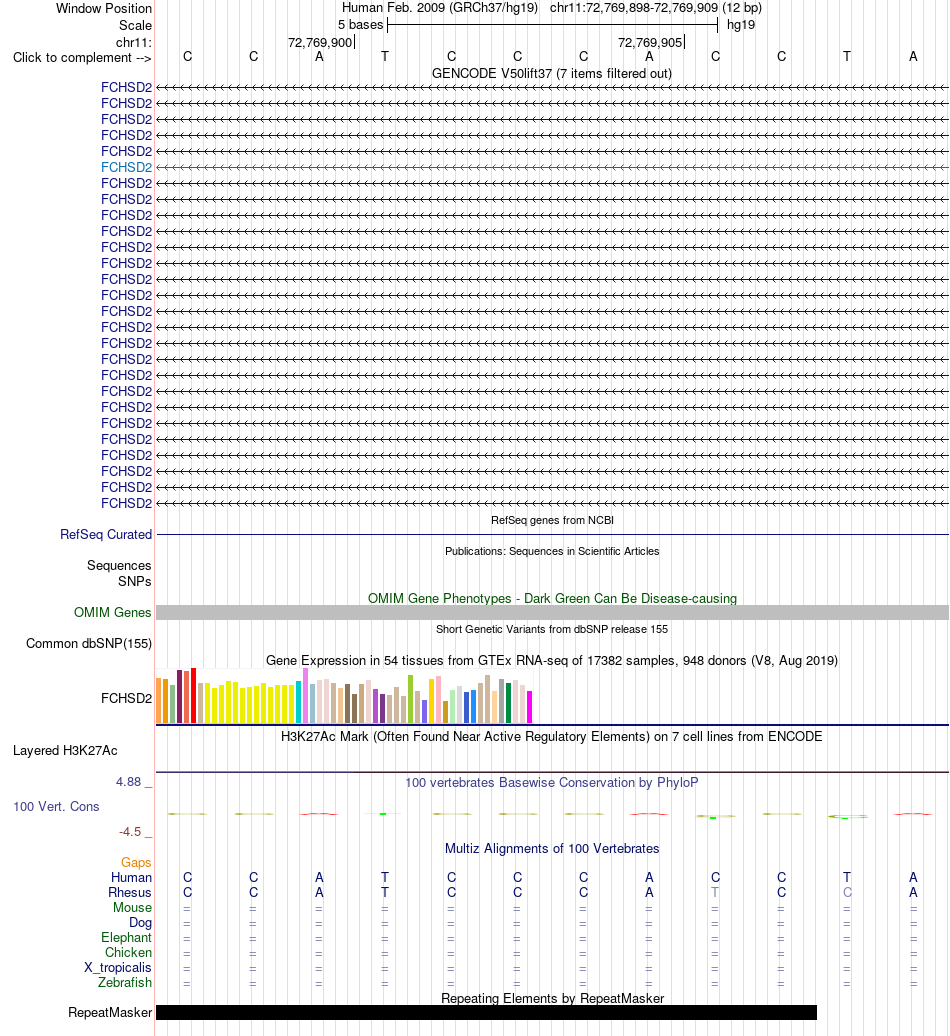
Task: Click the "OMIM Genes" track label
Action: pos(112,612)
